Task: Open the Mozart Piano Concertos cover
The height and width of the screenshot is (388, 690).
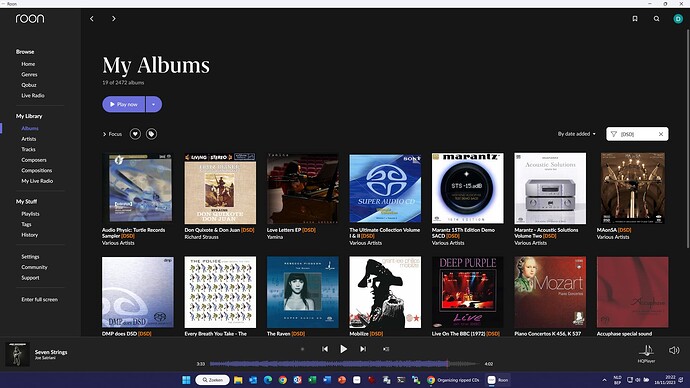Action: pos(550,293)
